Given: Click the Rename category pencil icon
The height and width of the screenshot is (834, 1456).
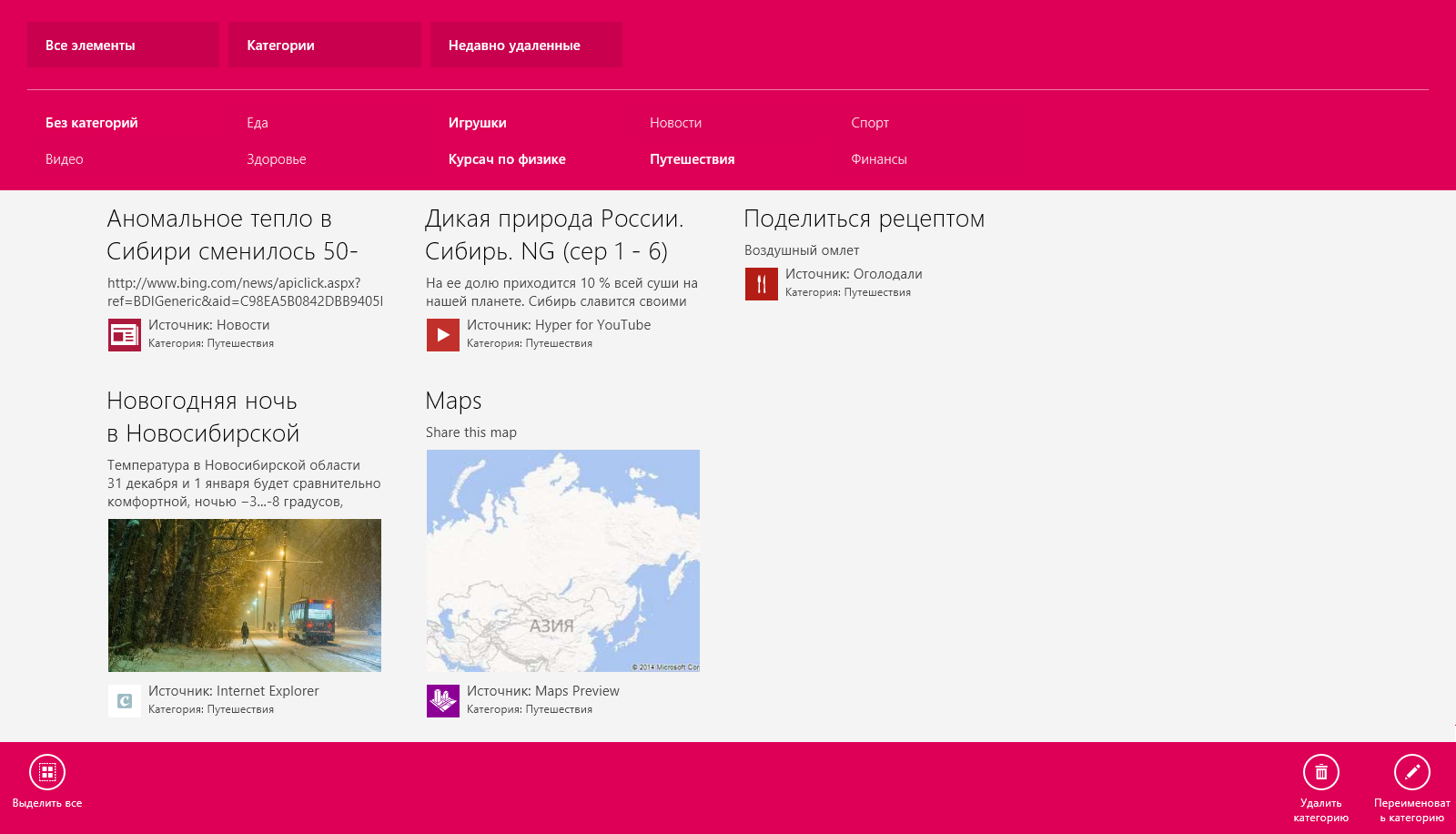Looking at the screenshot, I should (1412, 772).
